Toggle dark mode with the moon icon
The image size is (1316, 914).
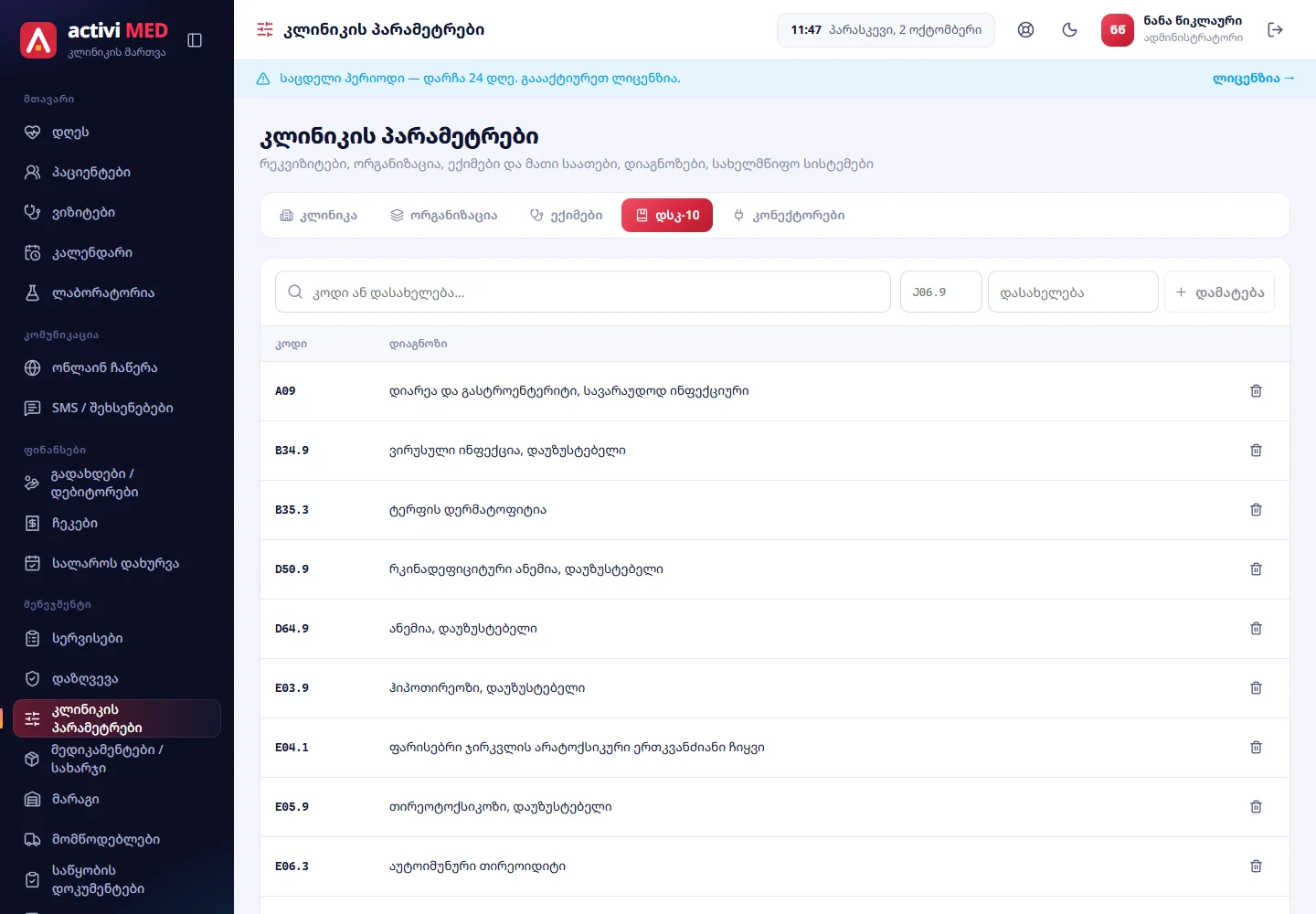[1070, 30]
